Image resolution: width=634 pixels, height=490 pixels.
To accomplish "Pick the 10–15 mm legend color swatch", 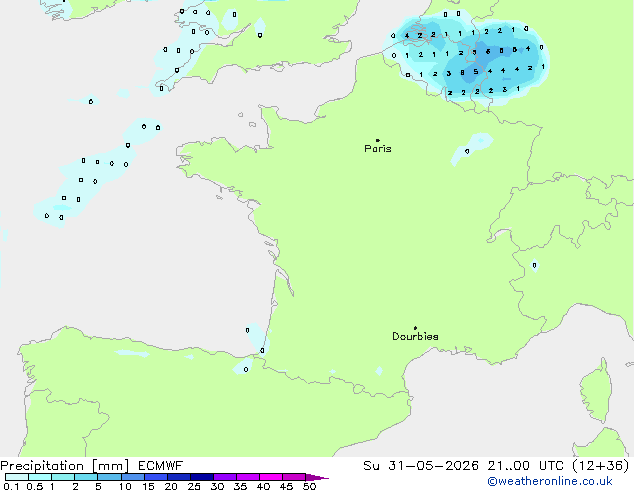I will 133,477.
